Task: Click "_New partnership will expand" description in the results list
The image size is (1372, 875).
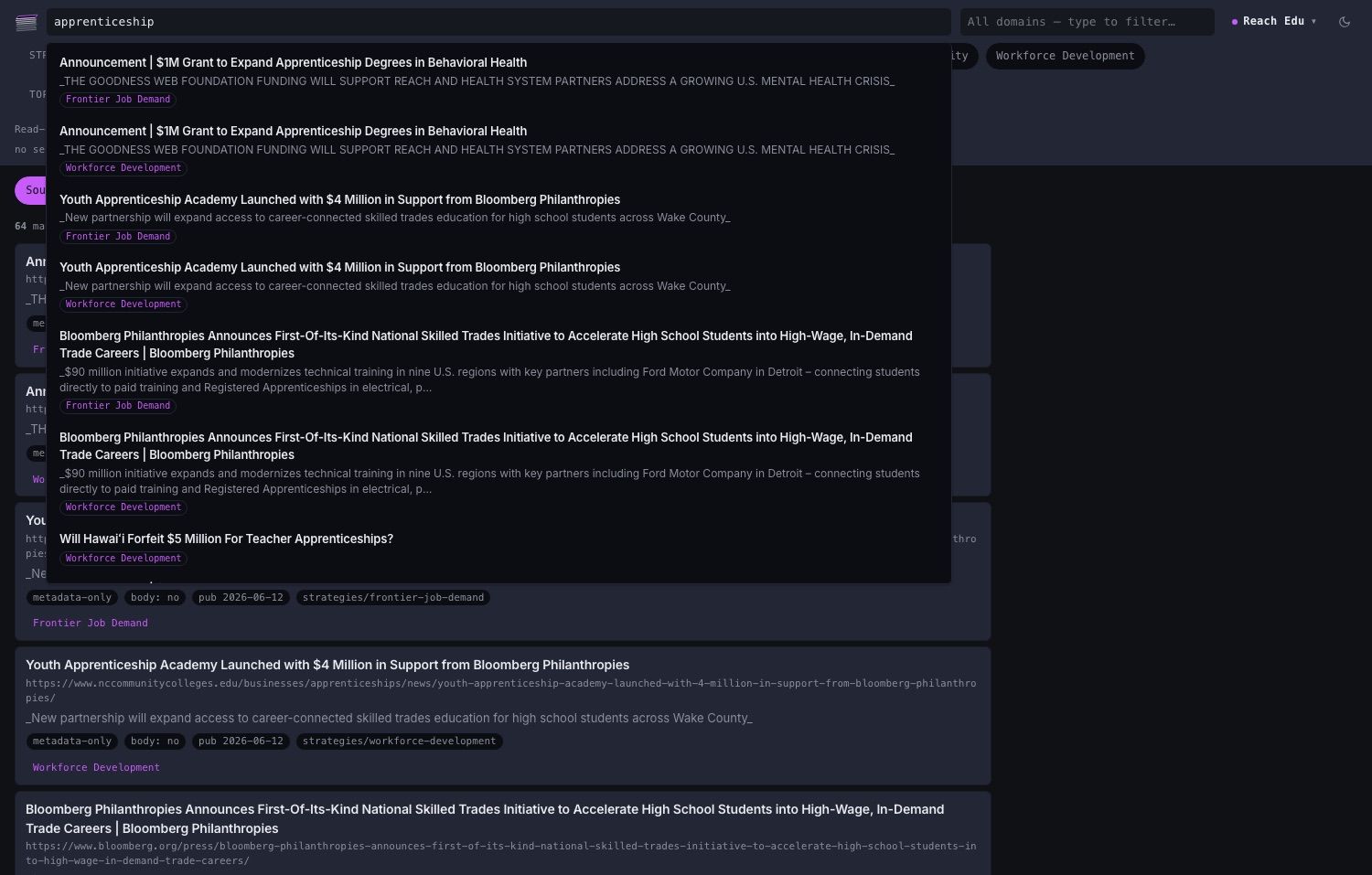Action: point(389,719)
